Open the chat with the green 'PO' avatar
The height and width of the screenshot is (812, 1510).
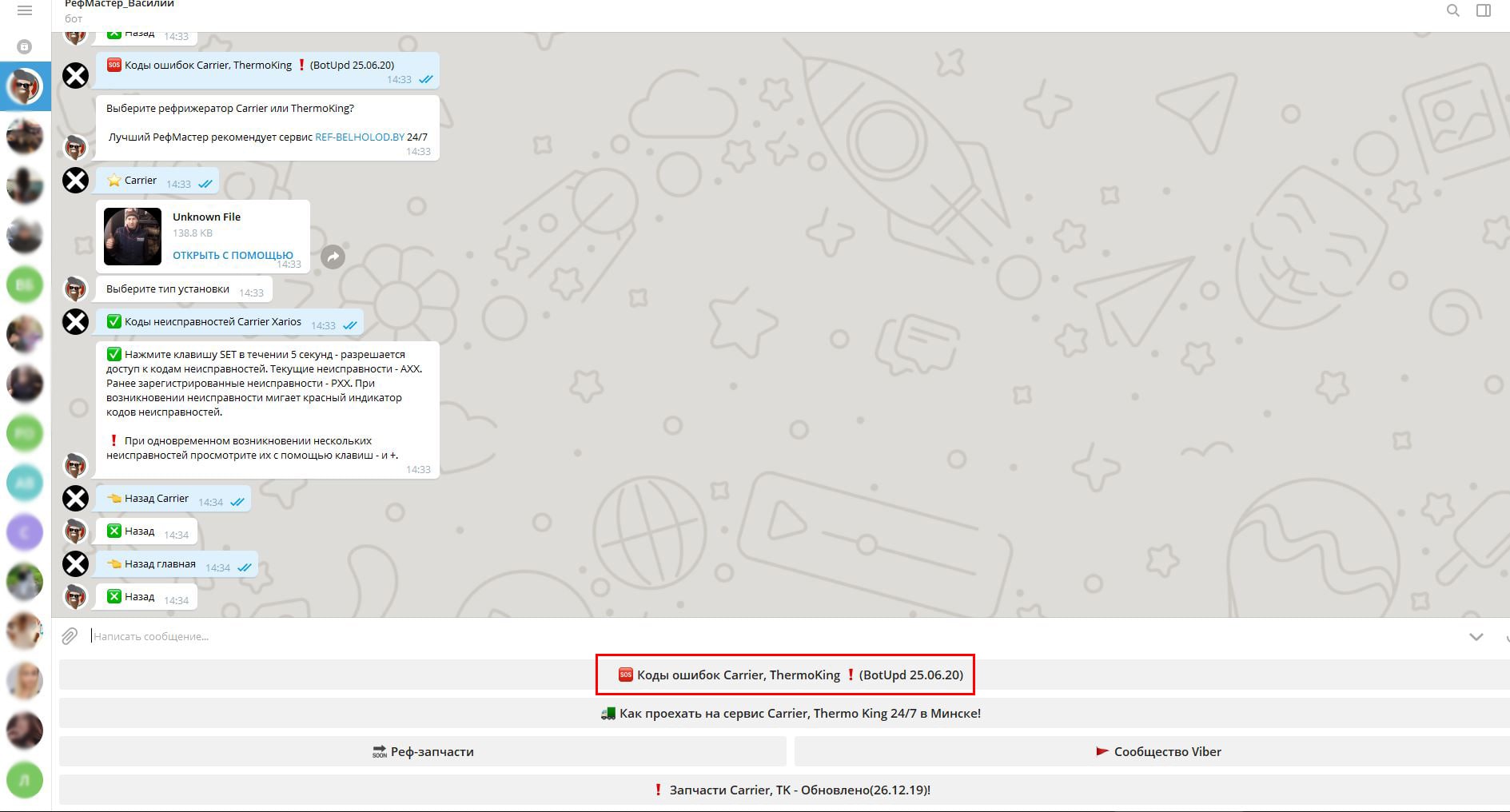pos(25,433)
